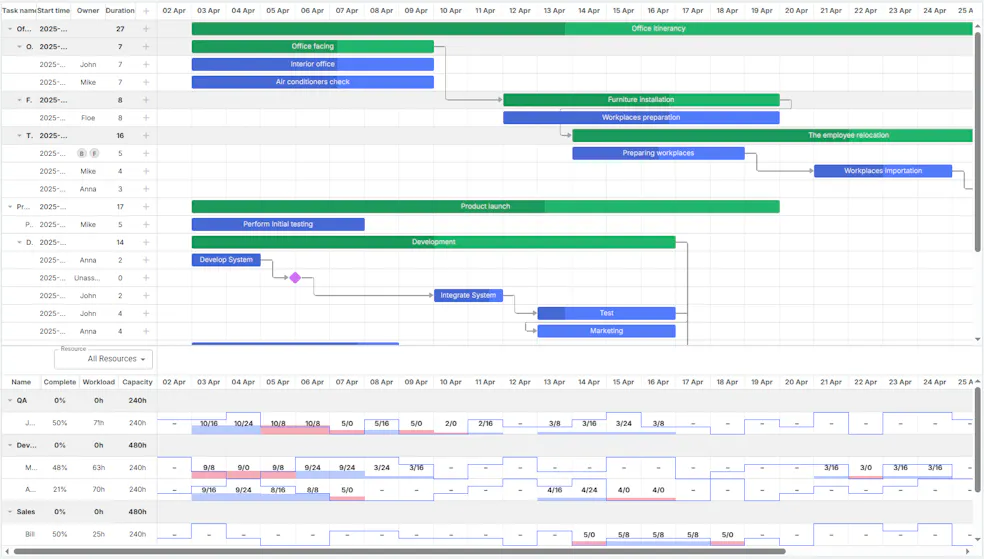Click the 16 Apr date in Gantt header

[658, 11]
